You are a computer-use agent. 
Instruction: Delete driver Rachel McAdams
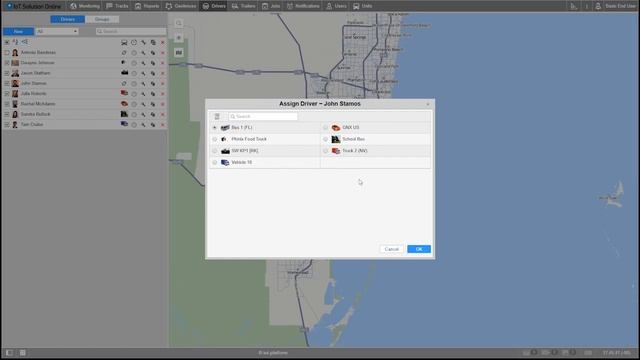click(162, 104)
